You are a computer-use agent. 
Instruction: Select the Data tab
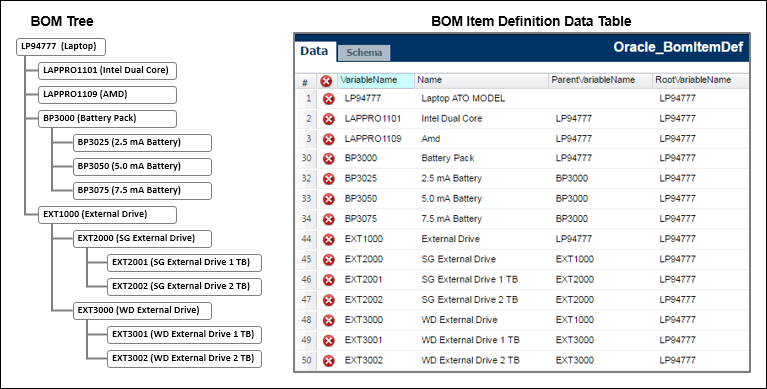[x=314, y=51]
